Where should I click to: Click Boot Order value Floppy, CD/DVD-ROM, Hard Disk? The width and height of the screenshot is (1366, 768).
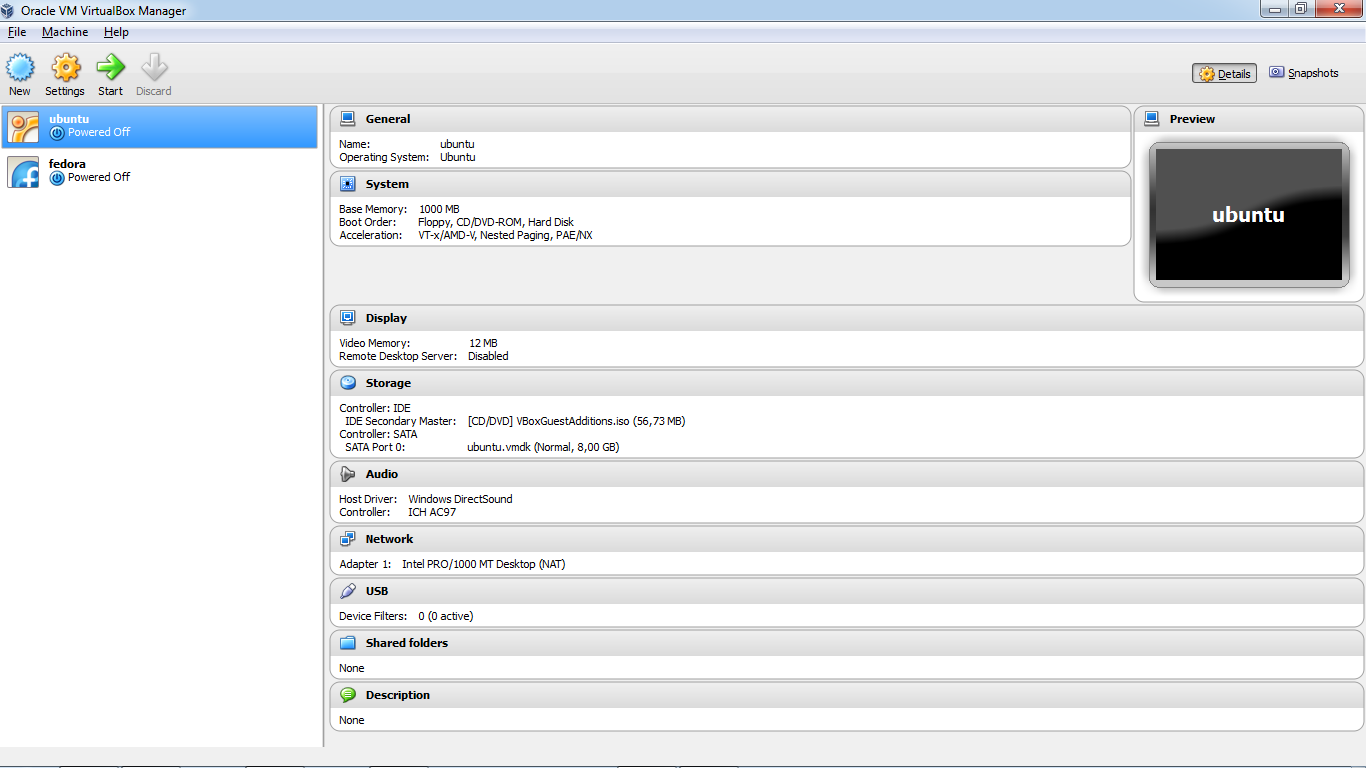coord(496,222)
